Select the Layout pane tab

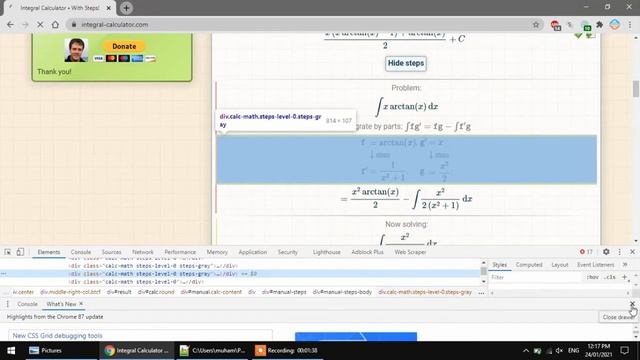[x=560, y=265]
